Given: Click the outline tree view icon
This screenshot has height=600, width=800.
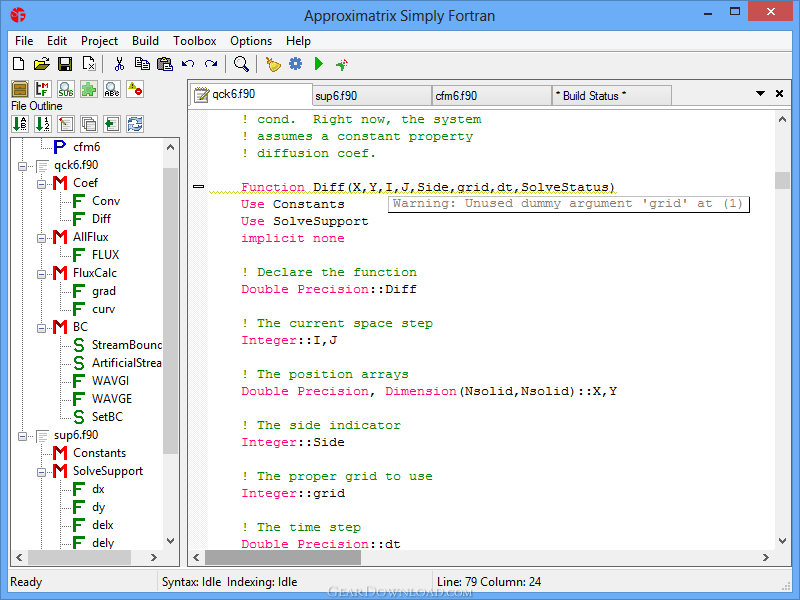Looking at the screenshot, I should point(66,124).
